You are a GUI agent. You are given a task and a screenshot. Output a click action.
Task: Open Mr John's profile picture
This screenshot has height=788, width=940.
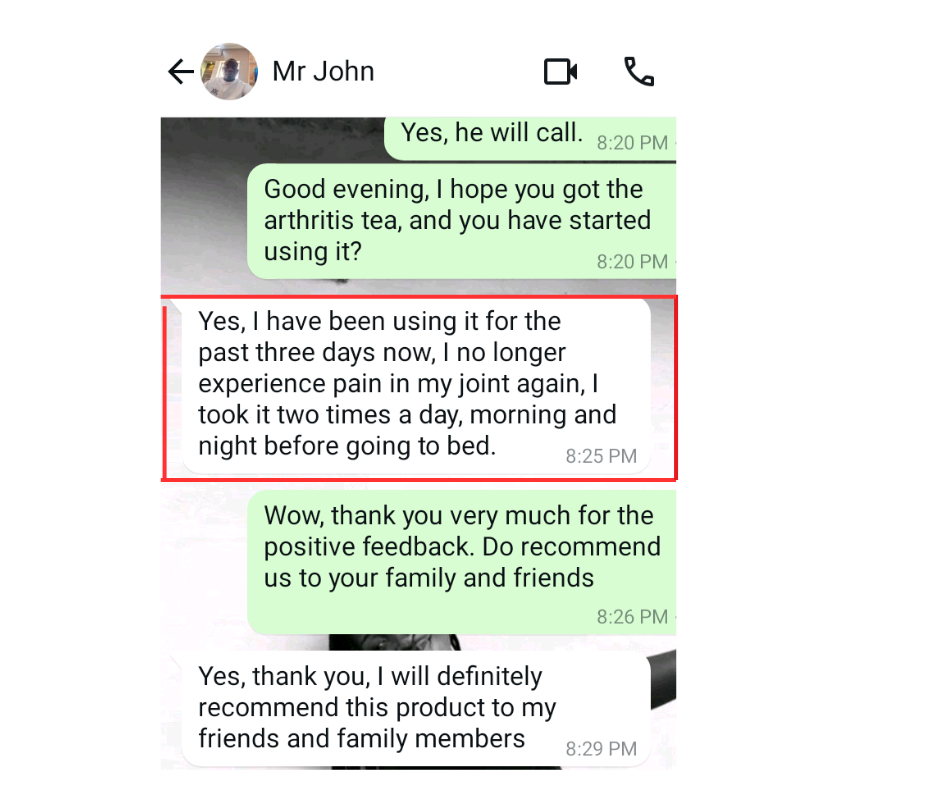click(x=229, y=71)
